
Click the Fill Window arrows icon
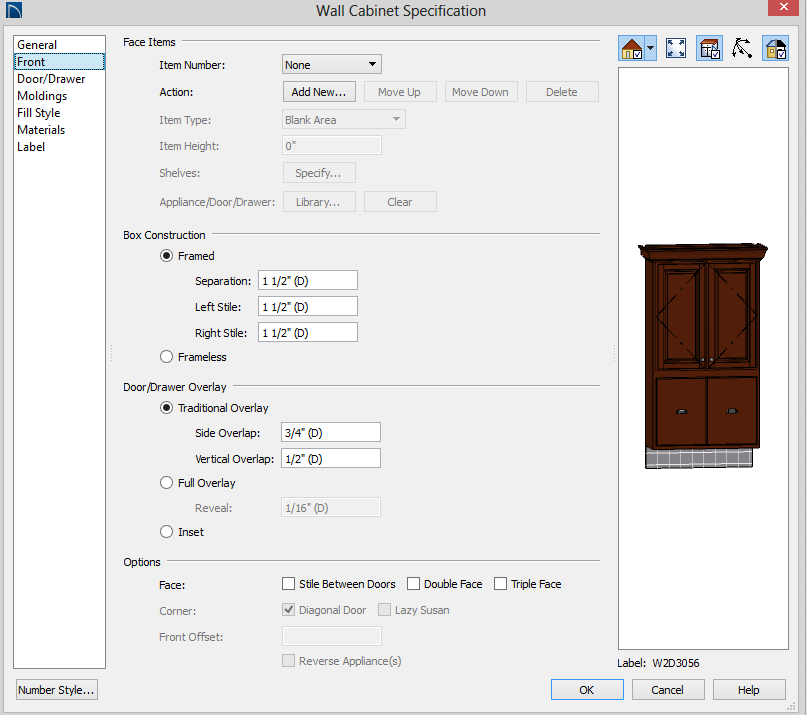(x=675, y=48)
